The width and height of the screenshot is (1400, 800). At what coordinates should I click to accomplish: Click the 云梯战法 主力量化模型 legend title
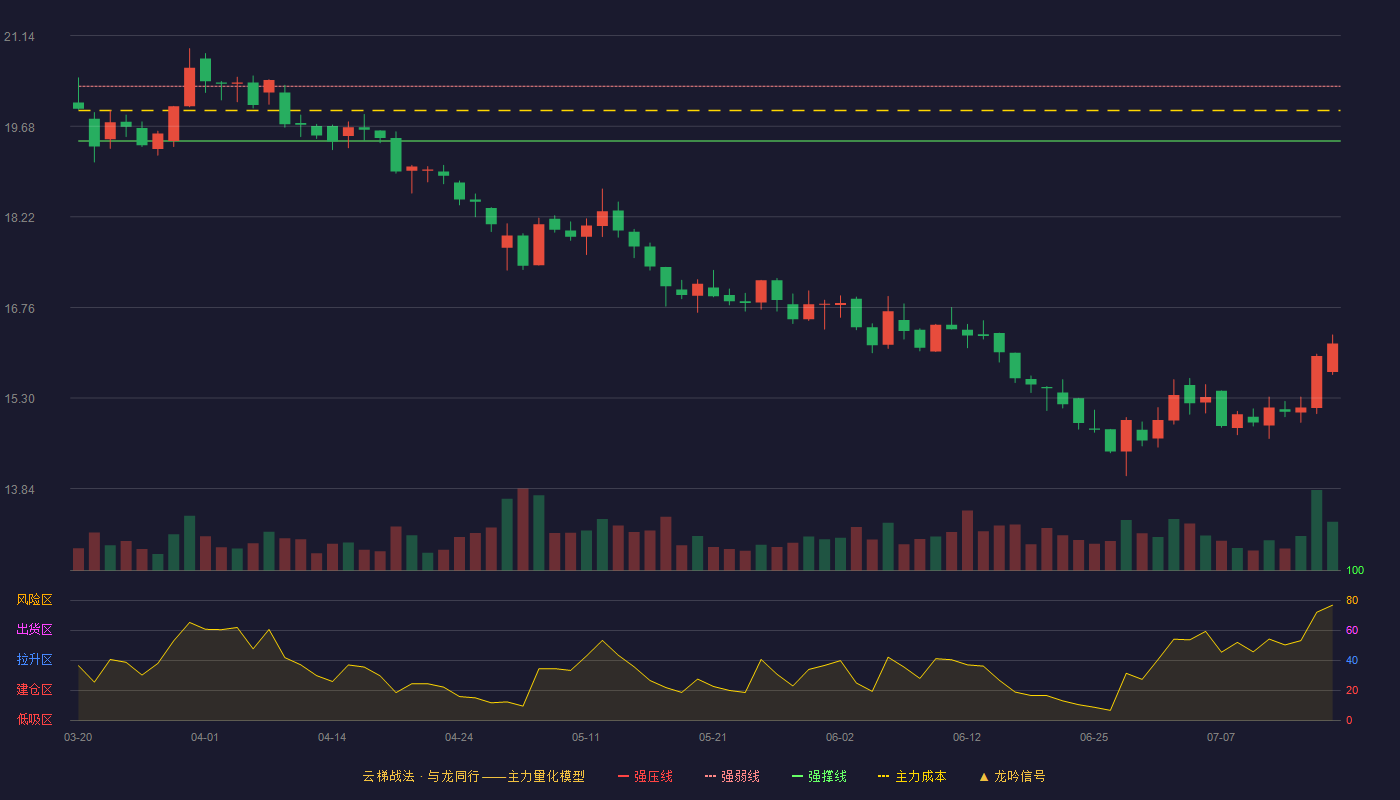click(x=473, y=776)
